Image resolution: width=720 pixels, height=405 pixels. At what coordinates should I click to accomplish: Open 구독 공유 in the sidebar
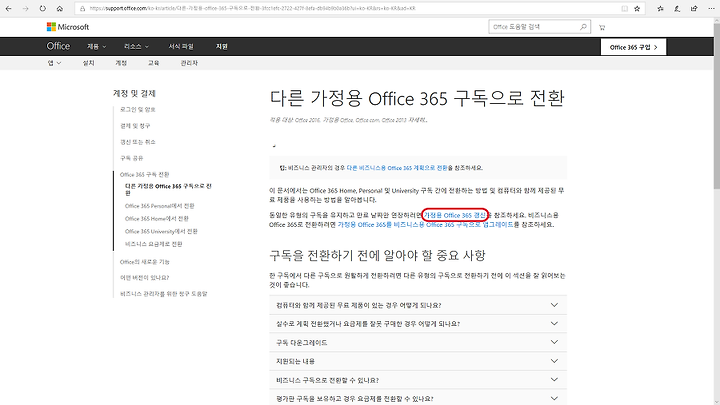[132, 158]
